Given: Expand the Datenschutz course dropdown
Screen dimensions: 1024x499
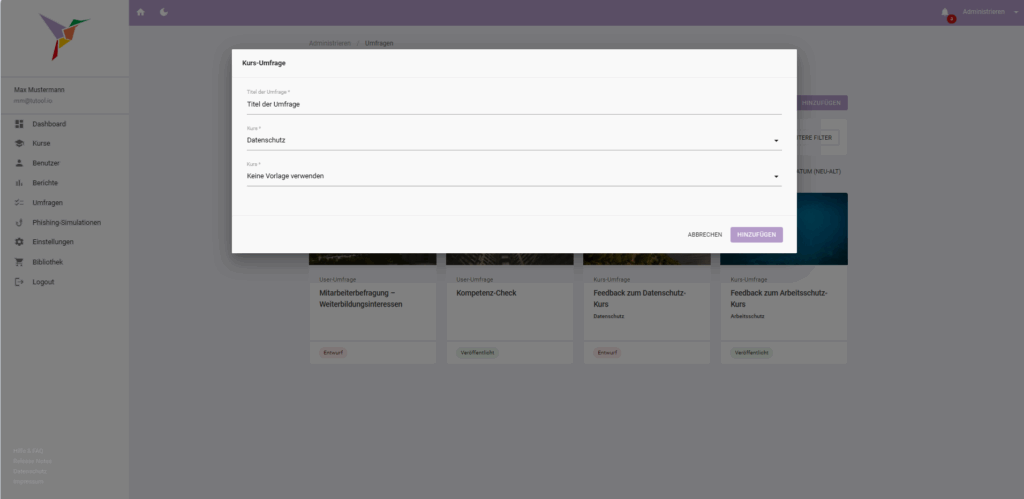Looking at the screenshot, I should coord(776,141).
